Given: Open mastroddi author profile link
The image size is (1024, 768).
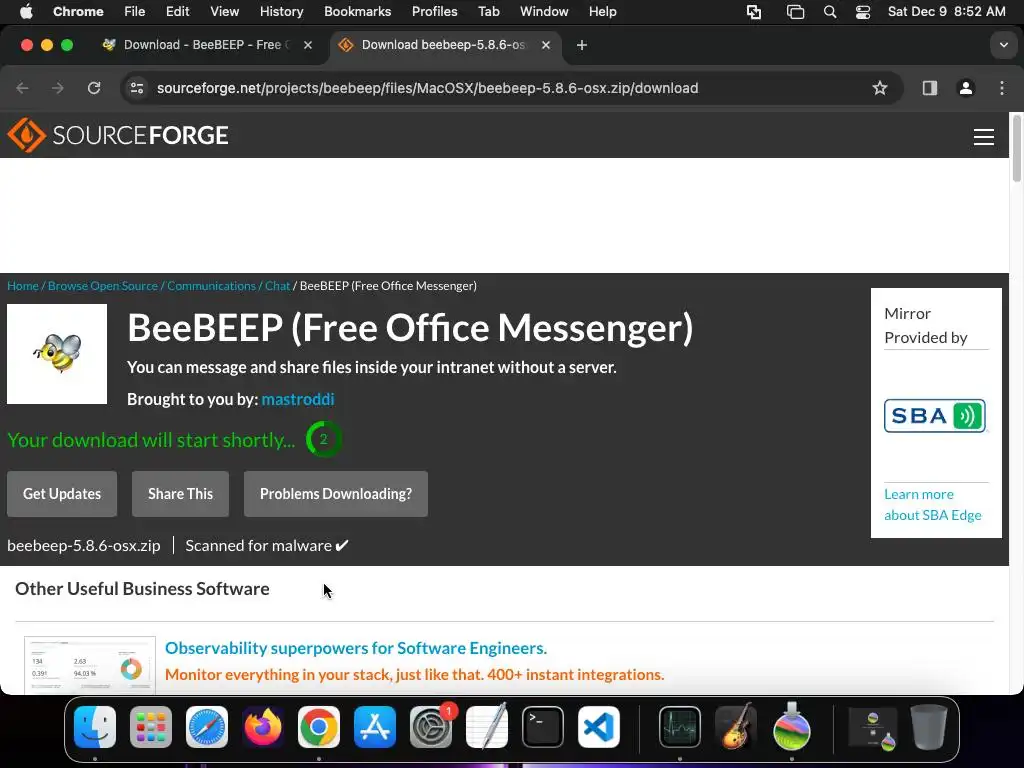Looking at the screenshot, I should [x=298, y=399].
